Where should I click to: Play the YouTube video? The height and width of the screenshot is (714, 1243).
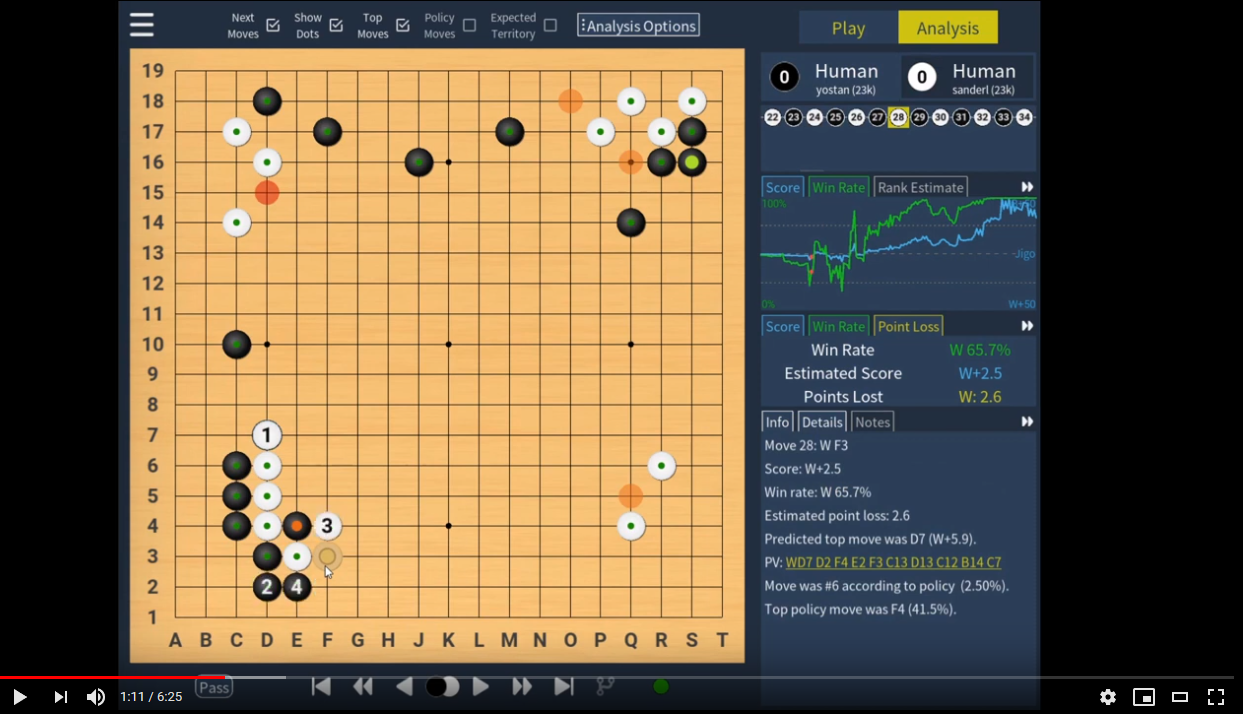19,697
